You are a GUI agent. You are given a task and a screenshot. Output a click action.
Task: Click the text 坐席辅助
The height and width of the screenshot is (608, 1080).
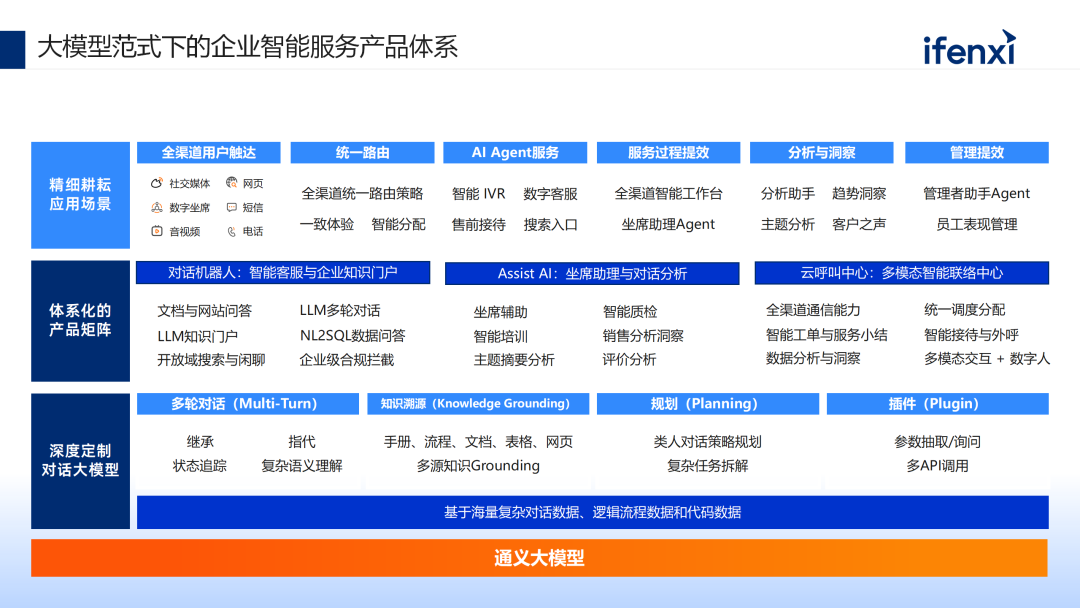point(501,313)
